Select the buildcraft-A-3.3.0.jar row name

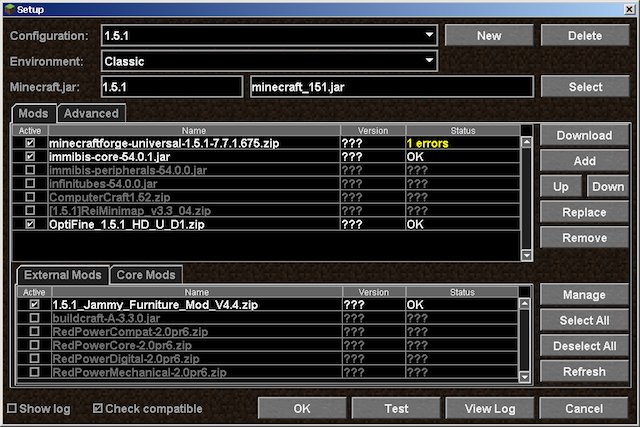(x=106, y=318)
